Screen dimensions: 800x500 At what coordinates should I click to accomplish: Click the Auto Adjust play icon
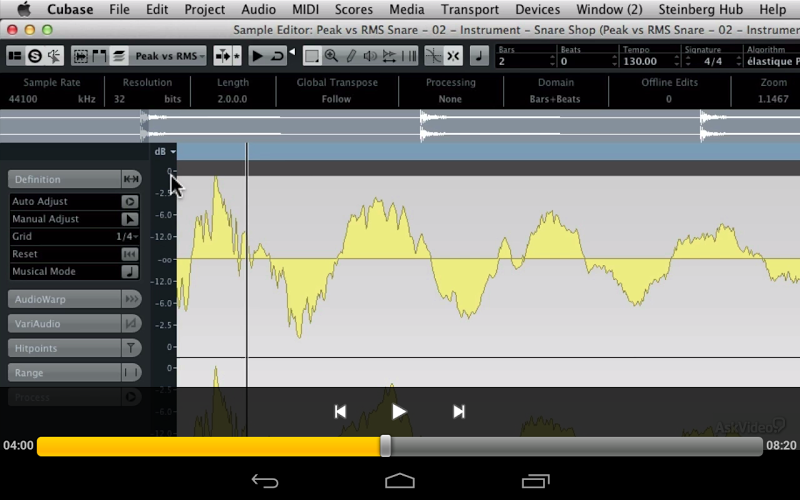130,202
